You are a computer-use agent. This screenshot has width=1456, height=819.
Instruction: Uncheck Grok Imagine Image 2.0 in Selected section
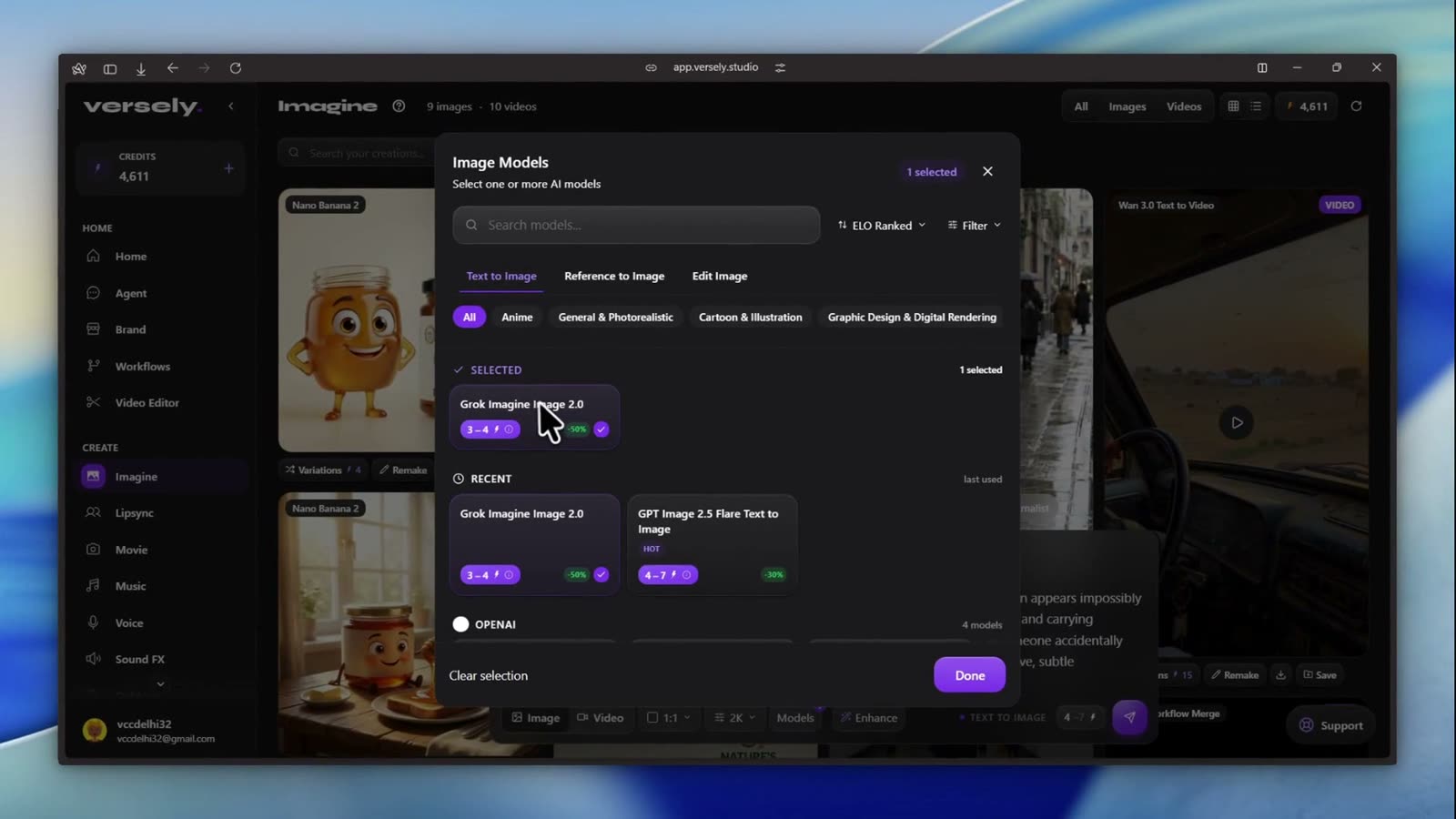[602, 430]
